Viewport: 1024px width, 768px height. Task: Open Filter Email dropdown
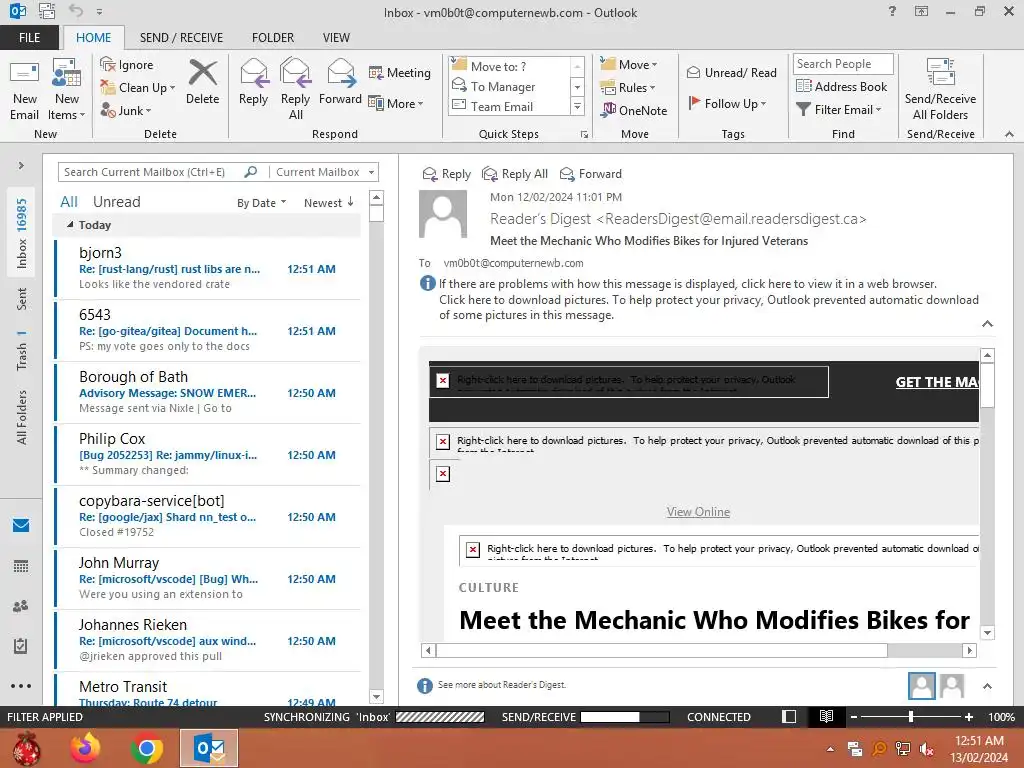coord(839,110)
